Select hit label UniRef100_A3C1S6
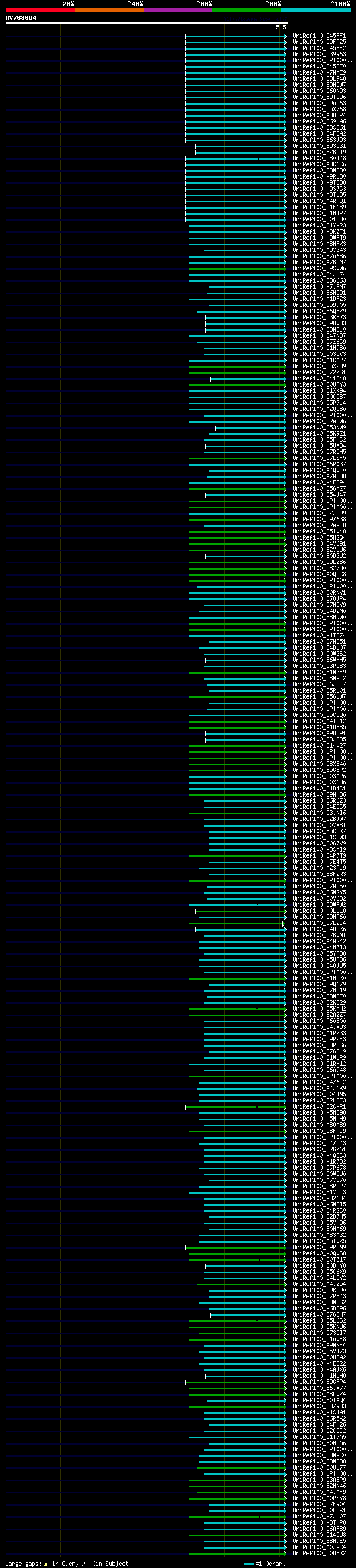This screenshot has height=1568, width=356. (x=319, y=164)
